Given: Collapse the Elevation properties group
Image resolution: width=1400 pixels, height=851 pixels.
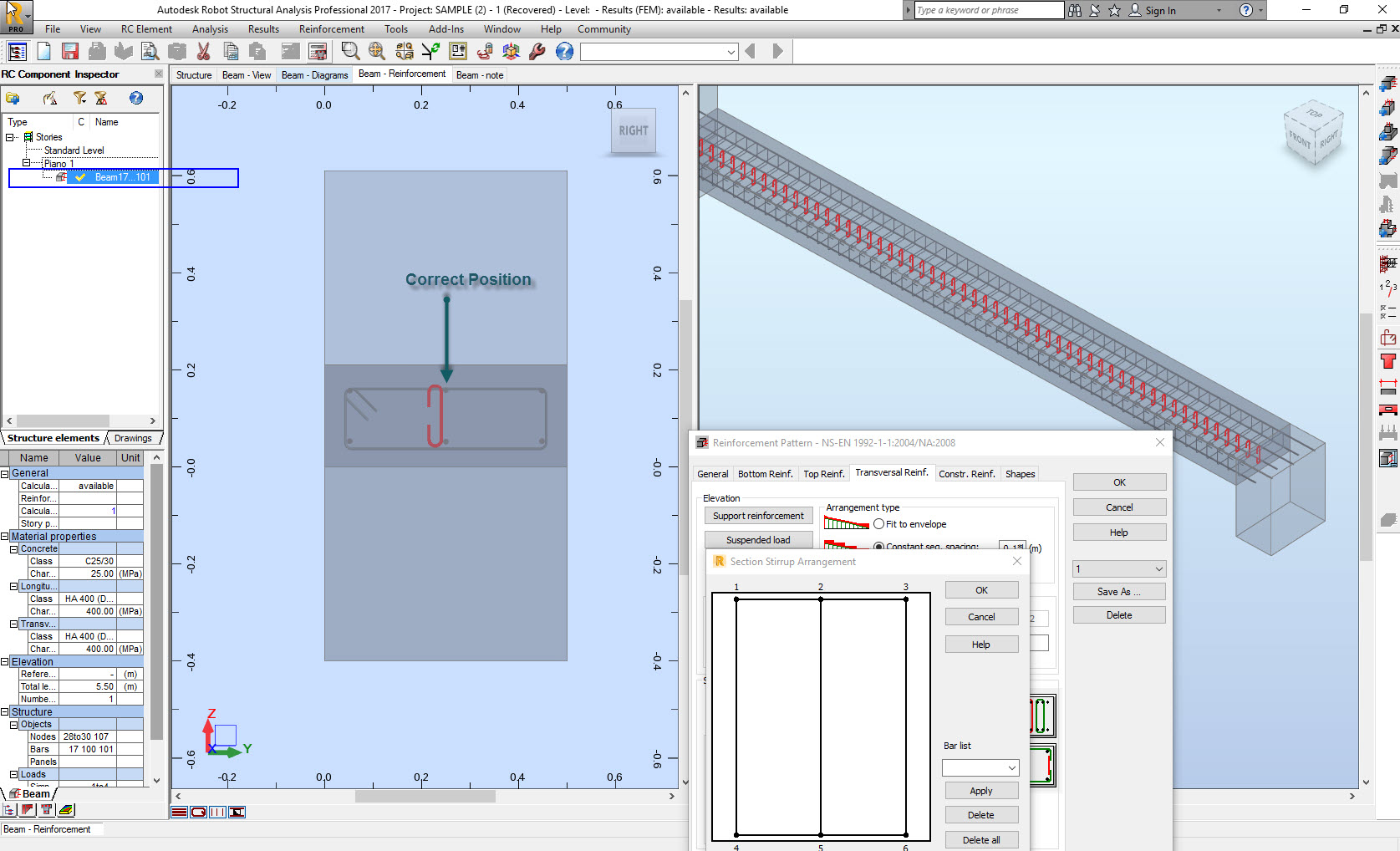Looking at the screenshot, I should click(x=5, y=662).
